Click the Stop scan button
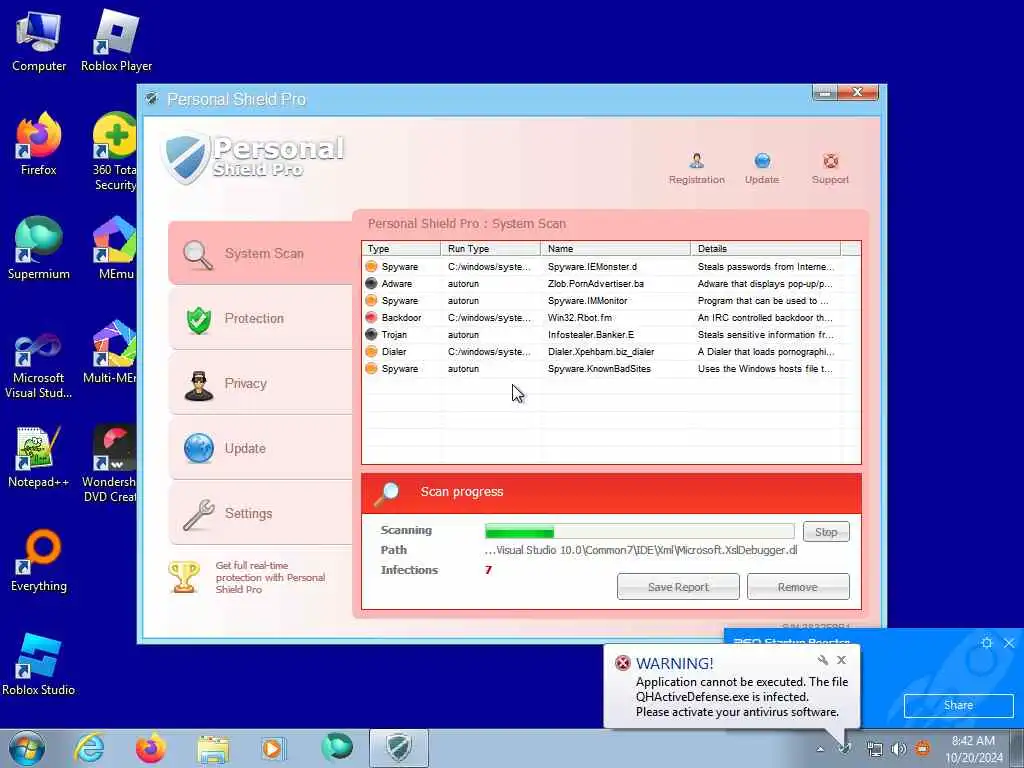Image resolution: width=1024 pixels, height=768 pixels. [x=826, y=532]
